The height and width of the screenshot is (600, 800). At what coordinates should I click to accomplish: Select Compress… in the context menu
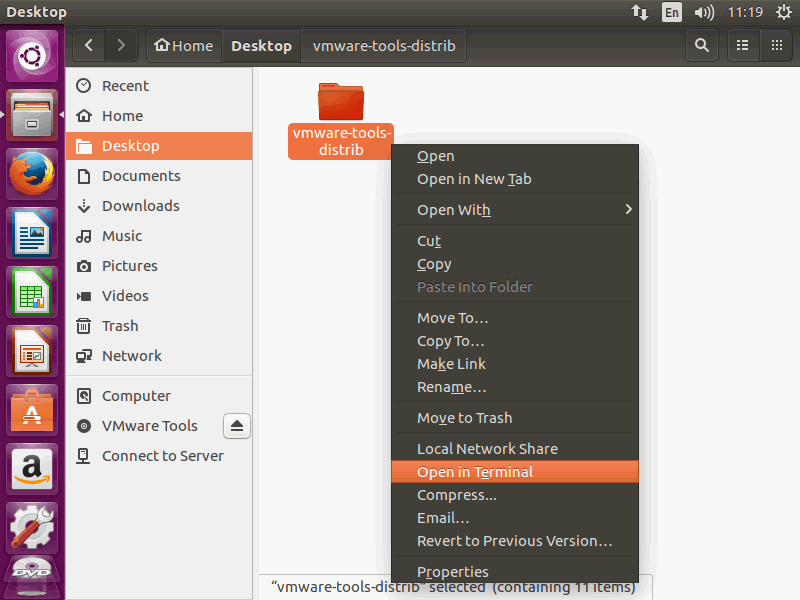click(x=515, y=495)
